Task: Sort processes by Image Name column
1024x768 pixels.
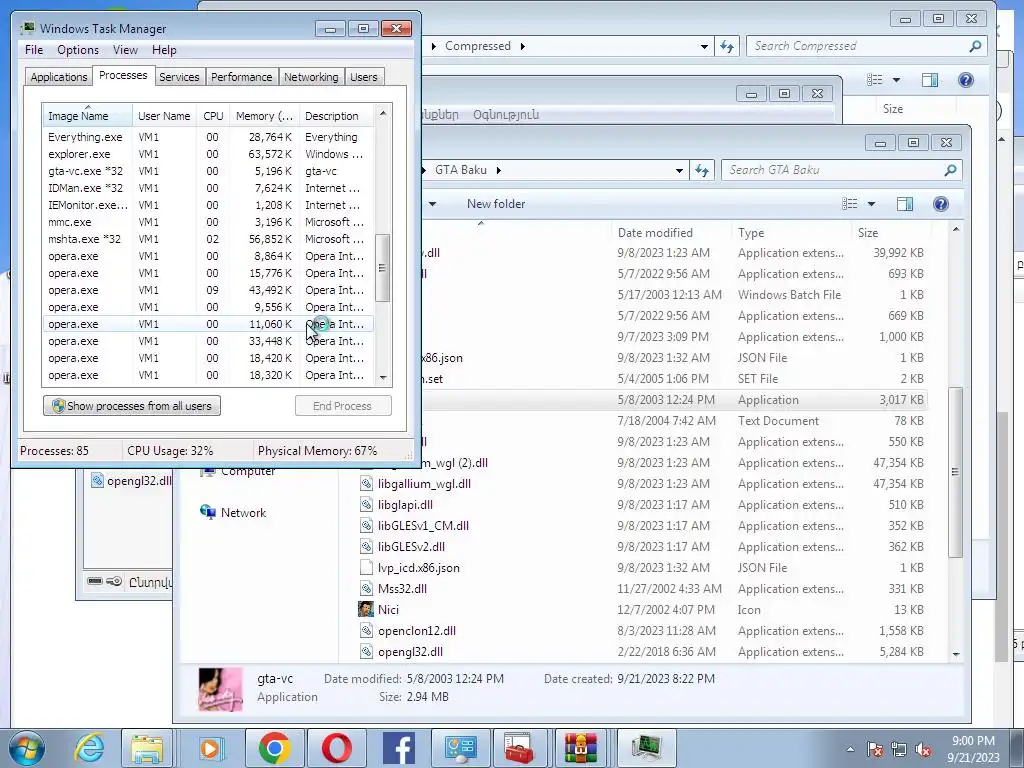Action: (x=88, y=116)
